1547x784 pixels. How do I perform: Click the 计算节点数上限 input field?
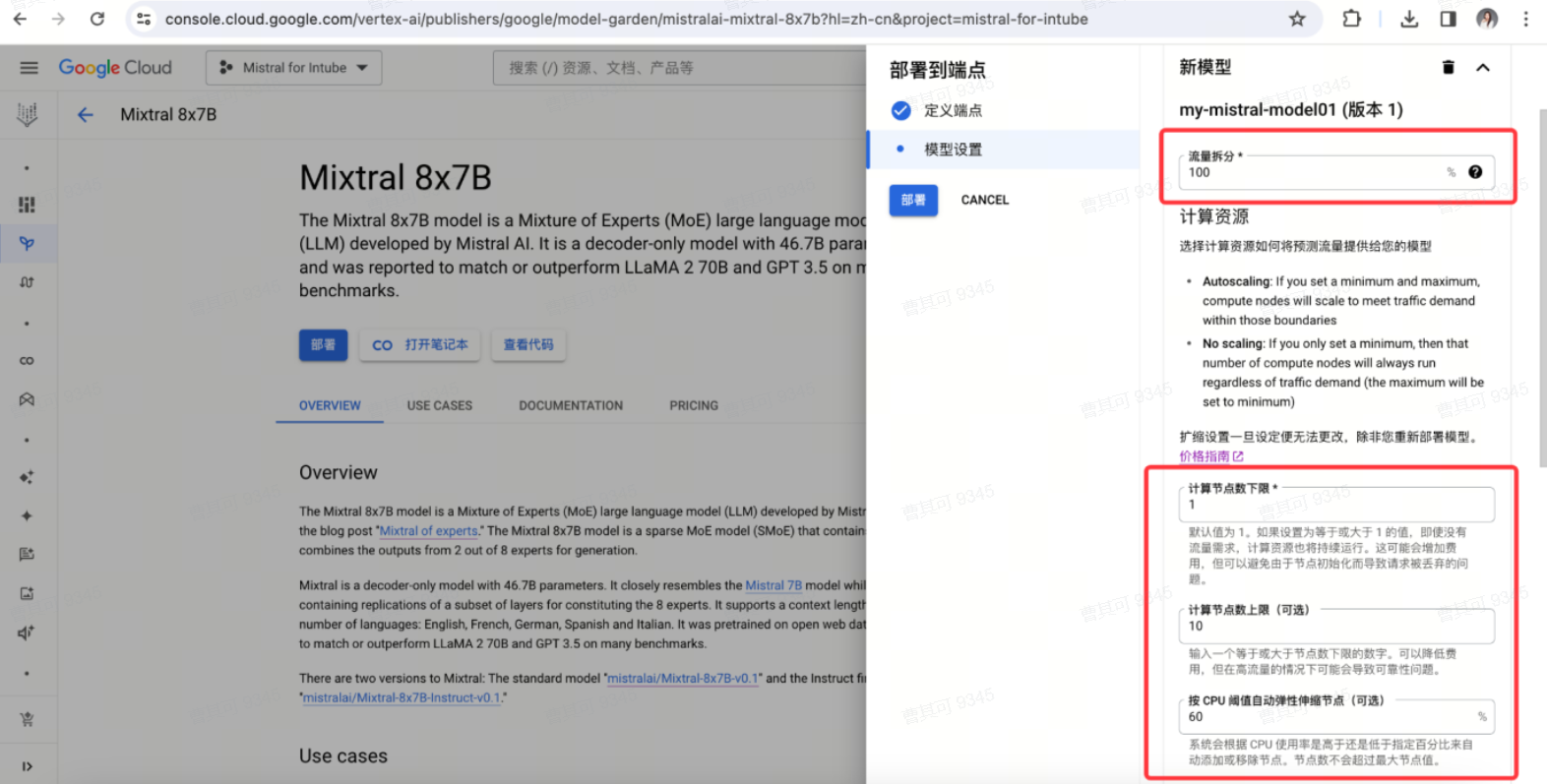coord(1335,627)
